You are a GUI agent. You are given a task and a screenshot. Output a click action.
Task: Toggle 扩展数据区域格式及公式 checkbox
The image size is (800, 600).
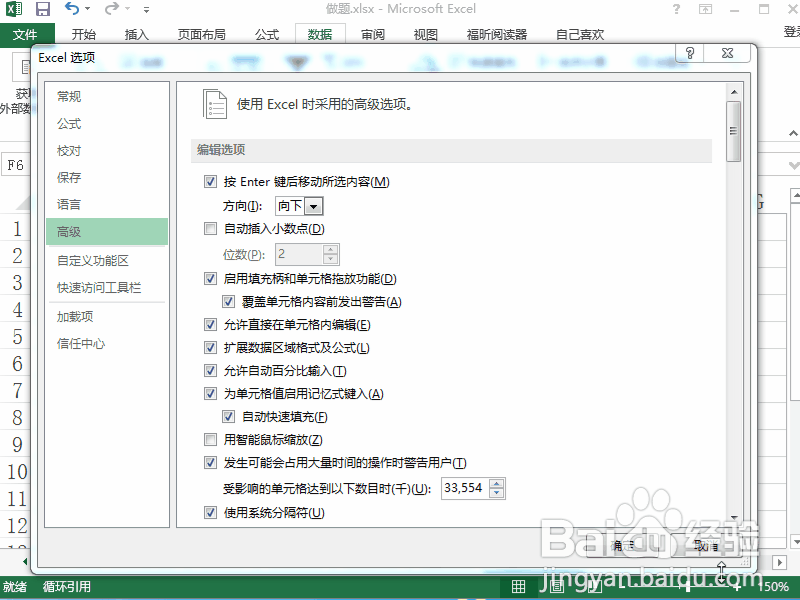[210, 347]
